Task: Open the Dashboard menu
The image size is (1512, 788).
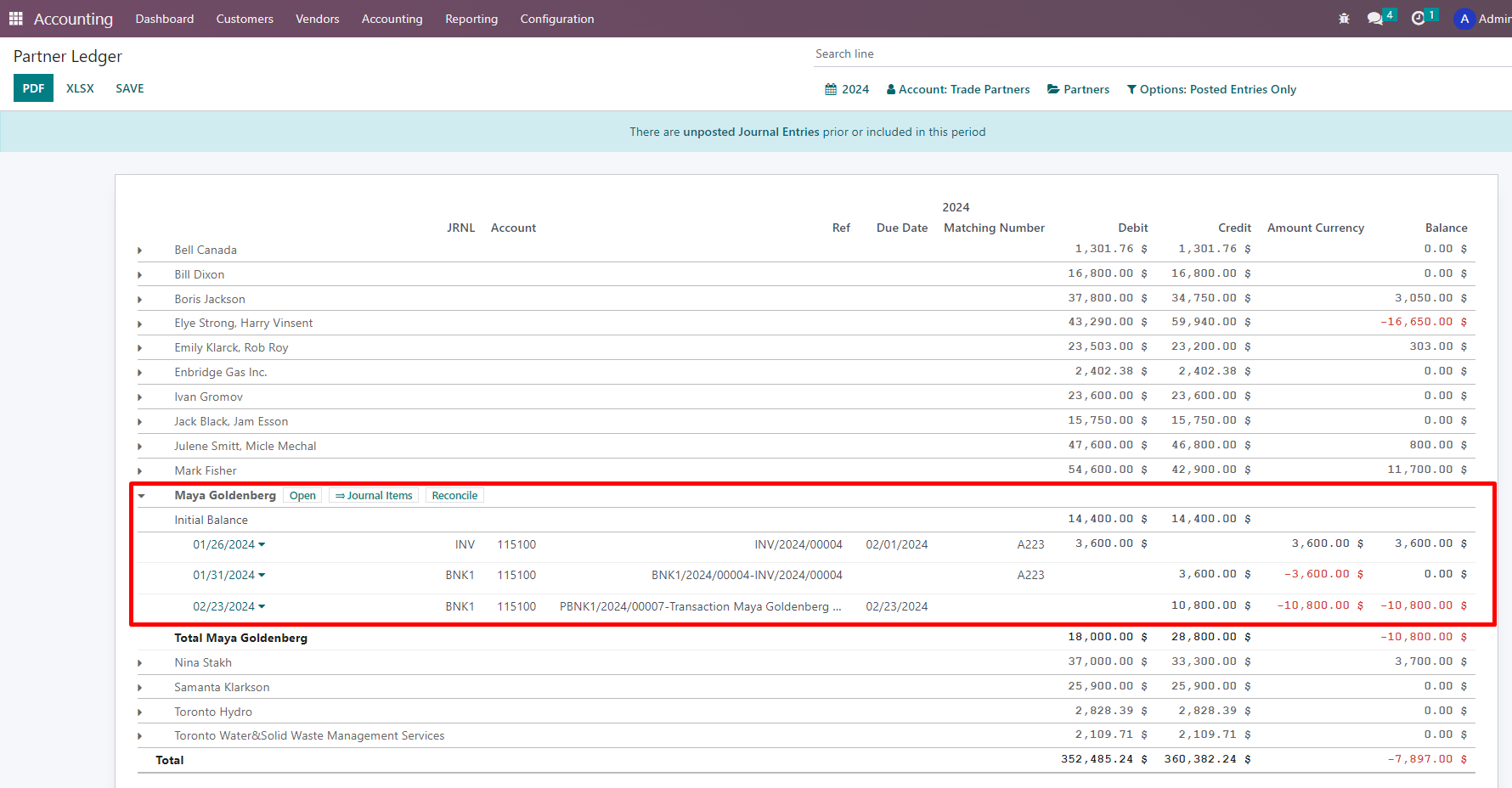Action: coord(165,19)
